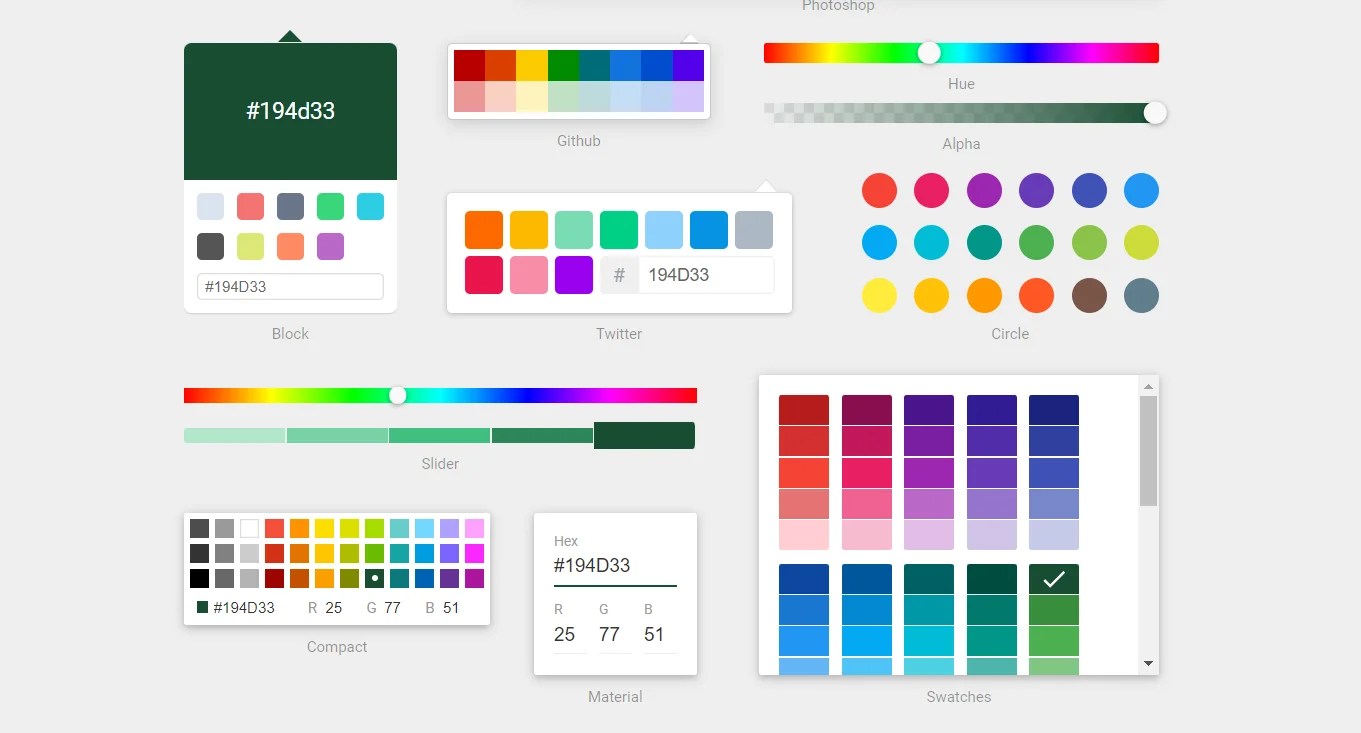Viewport: 1361px width, 733px height.
Task: Pick the teal circle in Circle picker
Action: click(x=984, y=242)
